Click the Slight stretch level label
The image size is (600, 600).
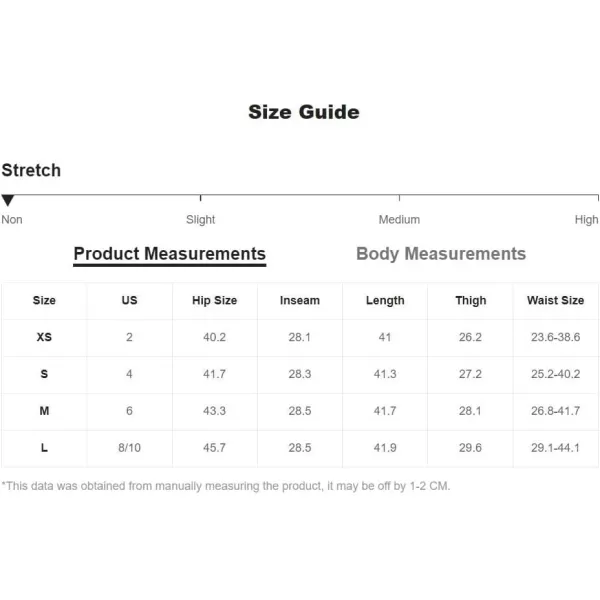click(201, 220)
